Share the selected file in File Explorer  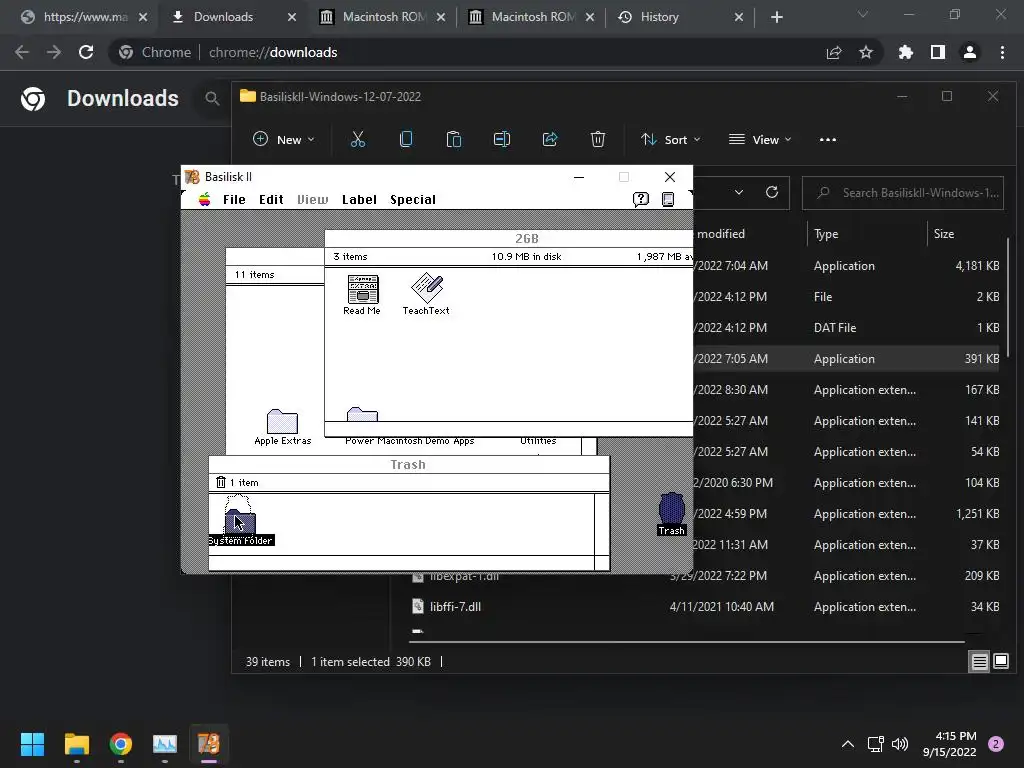point(549,139)
